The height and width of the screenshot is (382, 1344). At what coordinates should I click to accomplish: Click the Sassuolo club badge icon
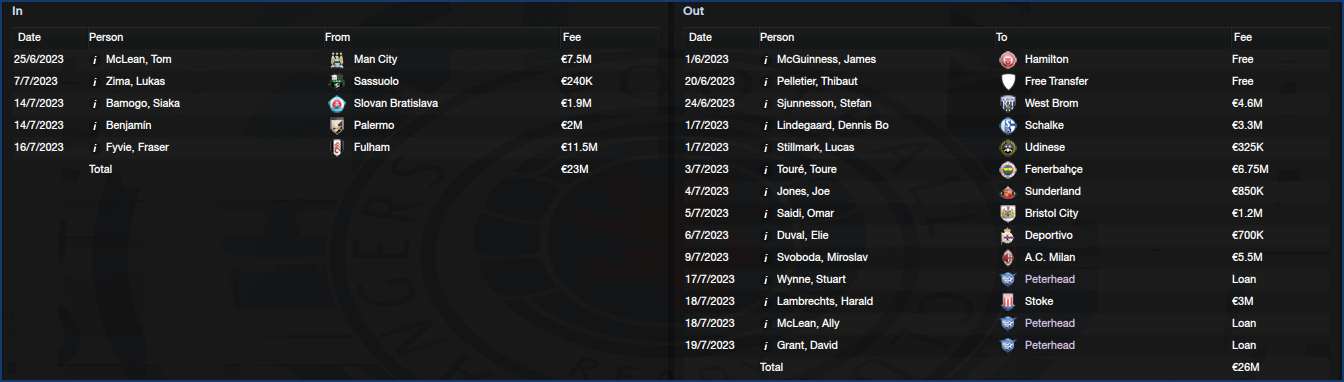point(337,81)
